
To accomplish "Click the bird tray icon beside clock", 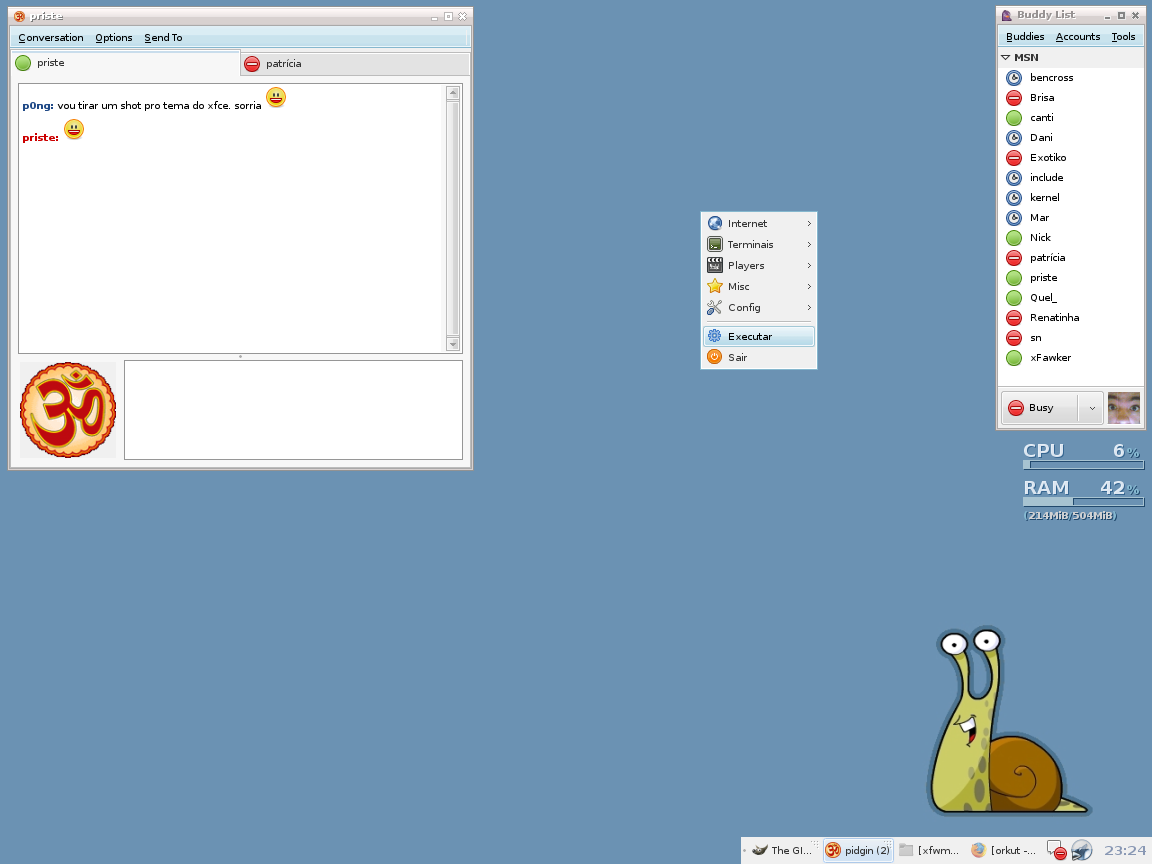I will [1081, 851].
